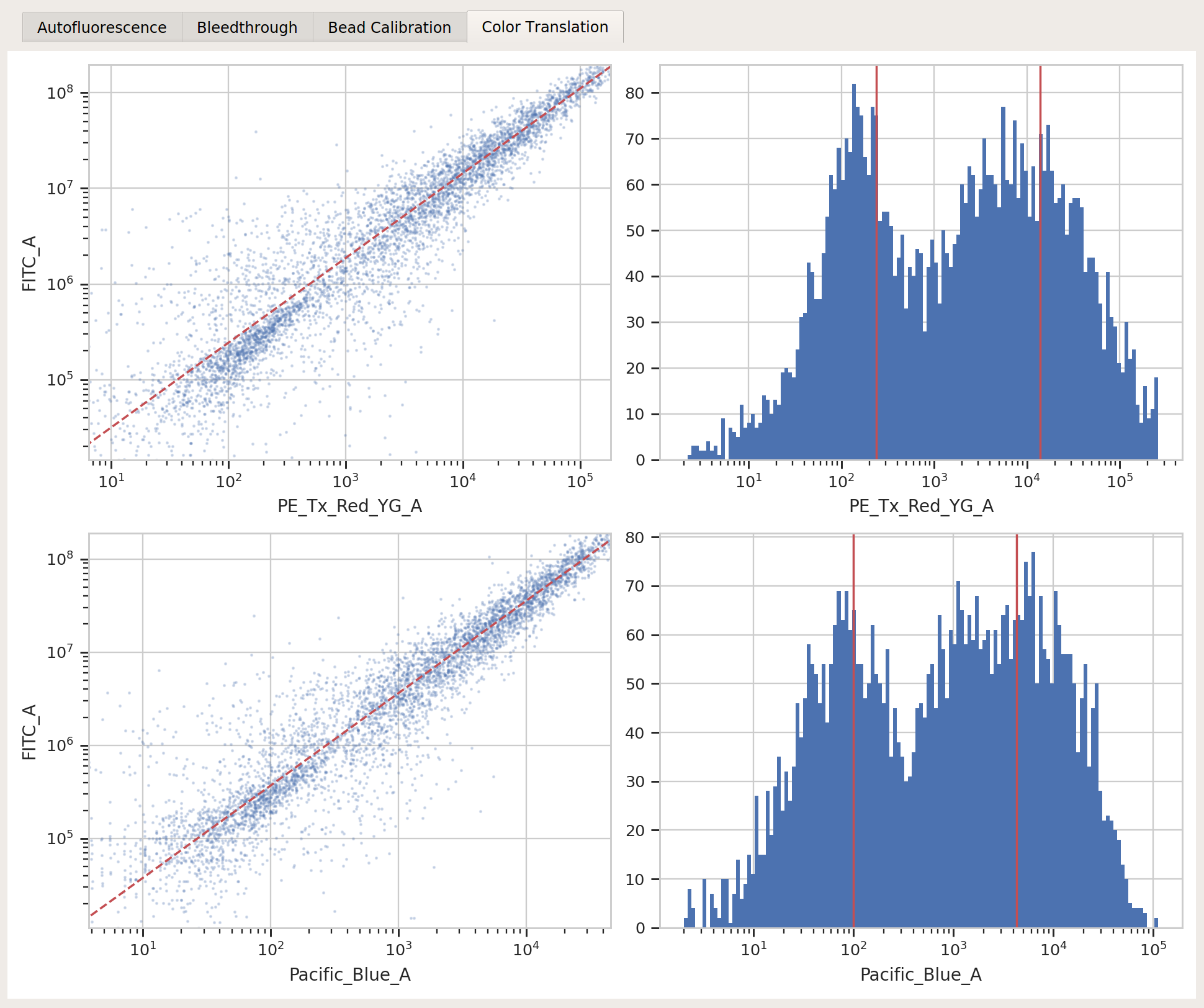The height and width of the screenshot is (1008, 1204).
Task: Click the FITC_A y-axis label of bottom scatter
Action: pos(30,732)
